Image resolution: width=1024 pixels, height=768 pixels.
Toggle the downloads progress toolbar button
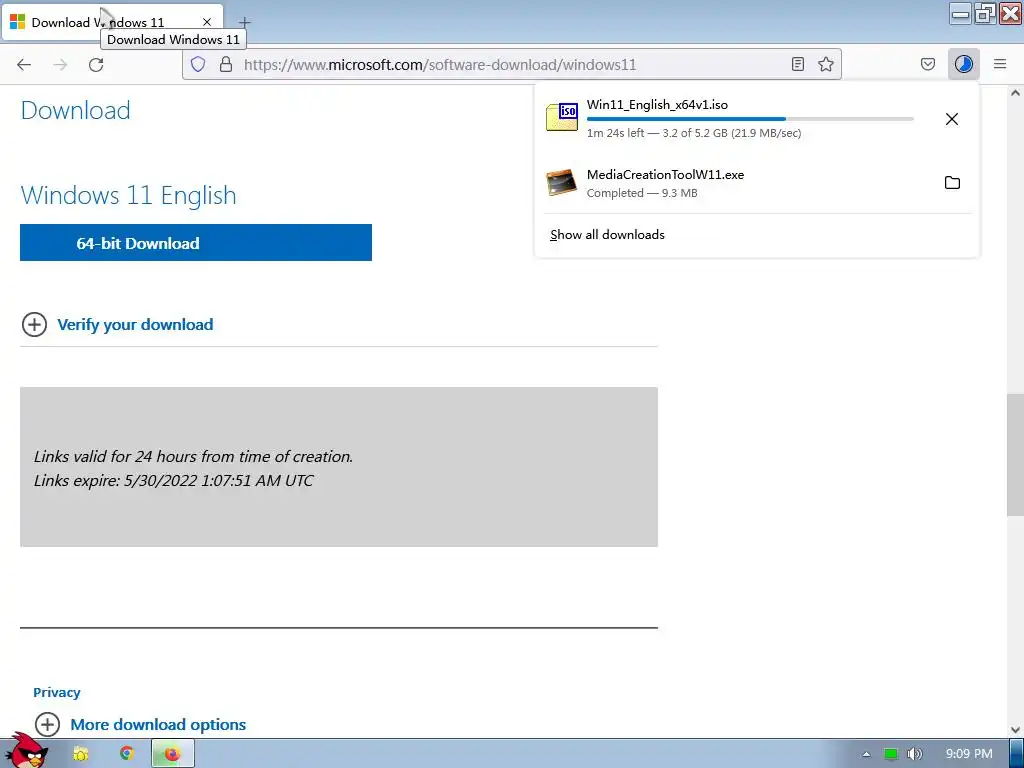[963, 64]
